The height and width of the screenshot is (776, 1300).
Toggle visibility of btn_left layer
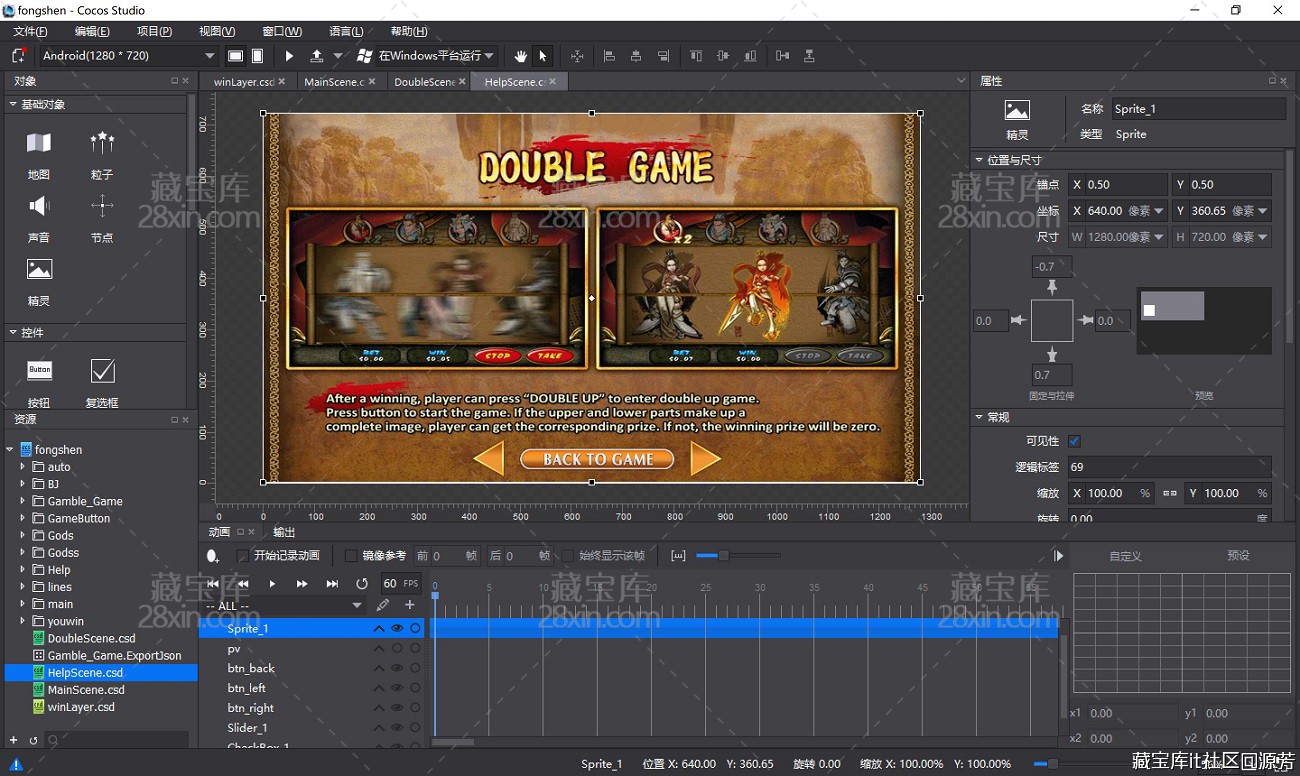point(397,688)
